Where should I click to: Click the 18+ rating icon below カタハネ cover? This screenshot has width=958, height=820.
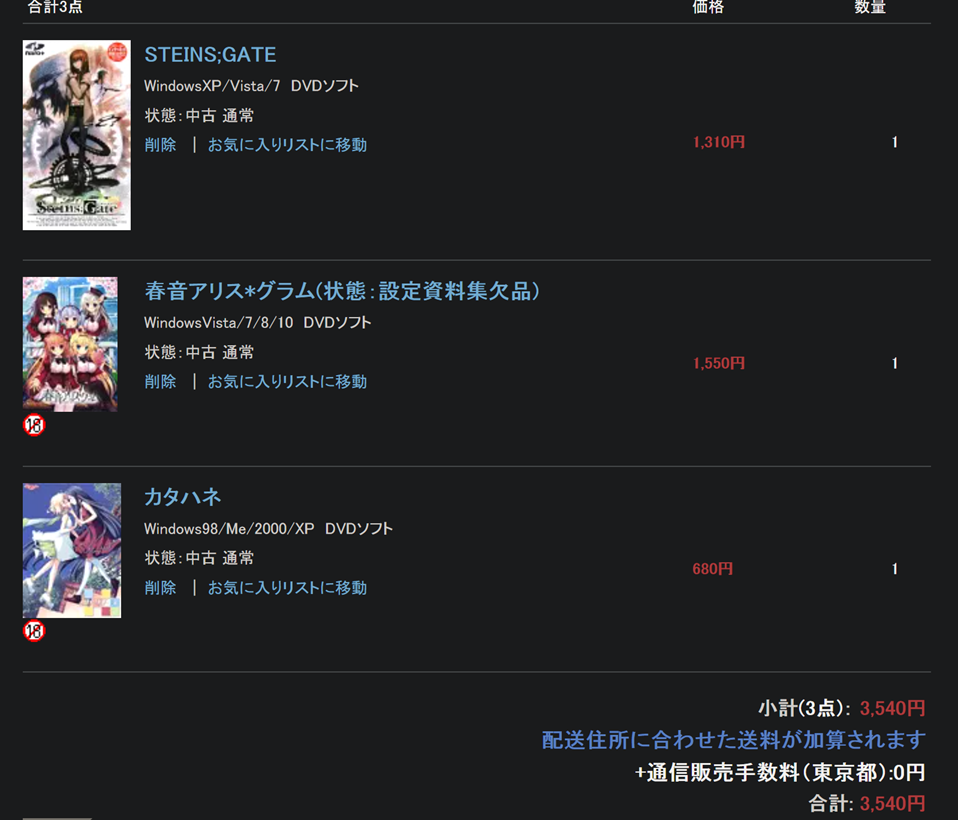(x=34, y=631)
